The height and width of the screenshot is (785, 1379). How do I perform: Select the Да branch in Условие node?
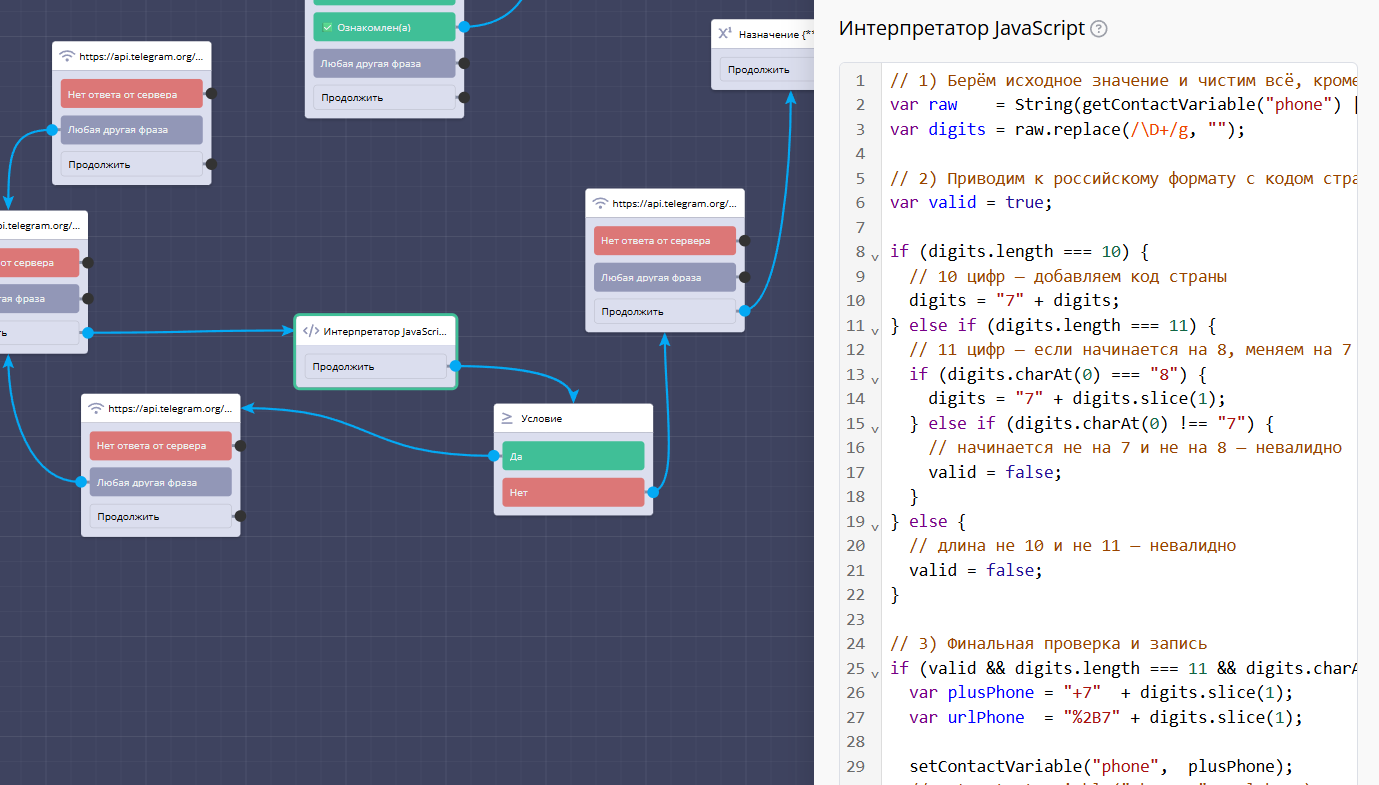click(573, 456)
